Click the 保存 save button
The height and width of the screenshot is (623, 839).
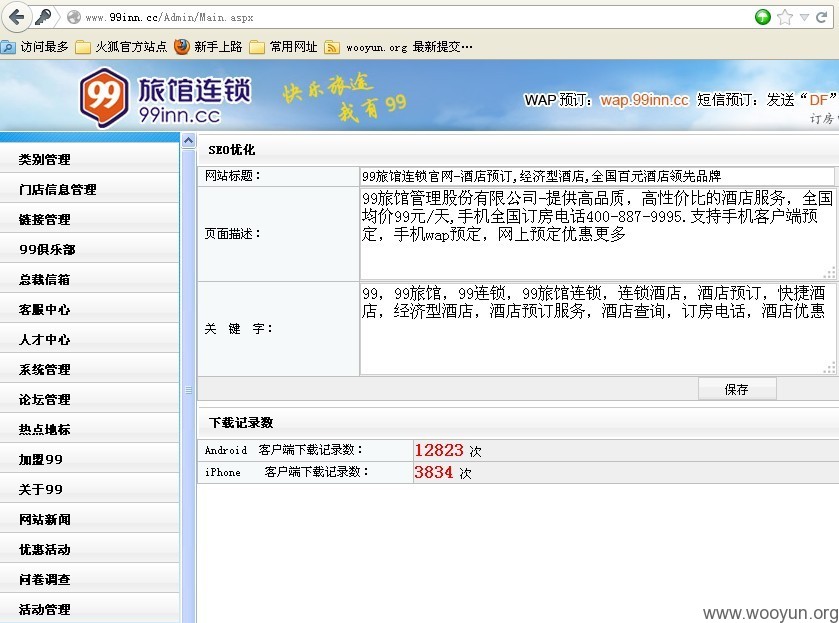pos(737,389)
